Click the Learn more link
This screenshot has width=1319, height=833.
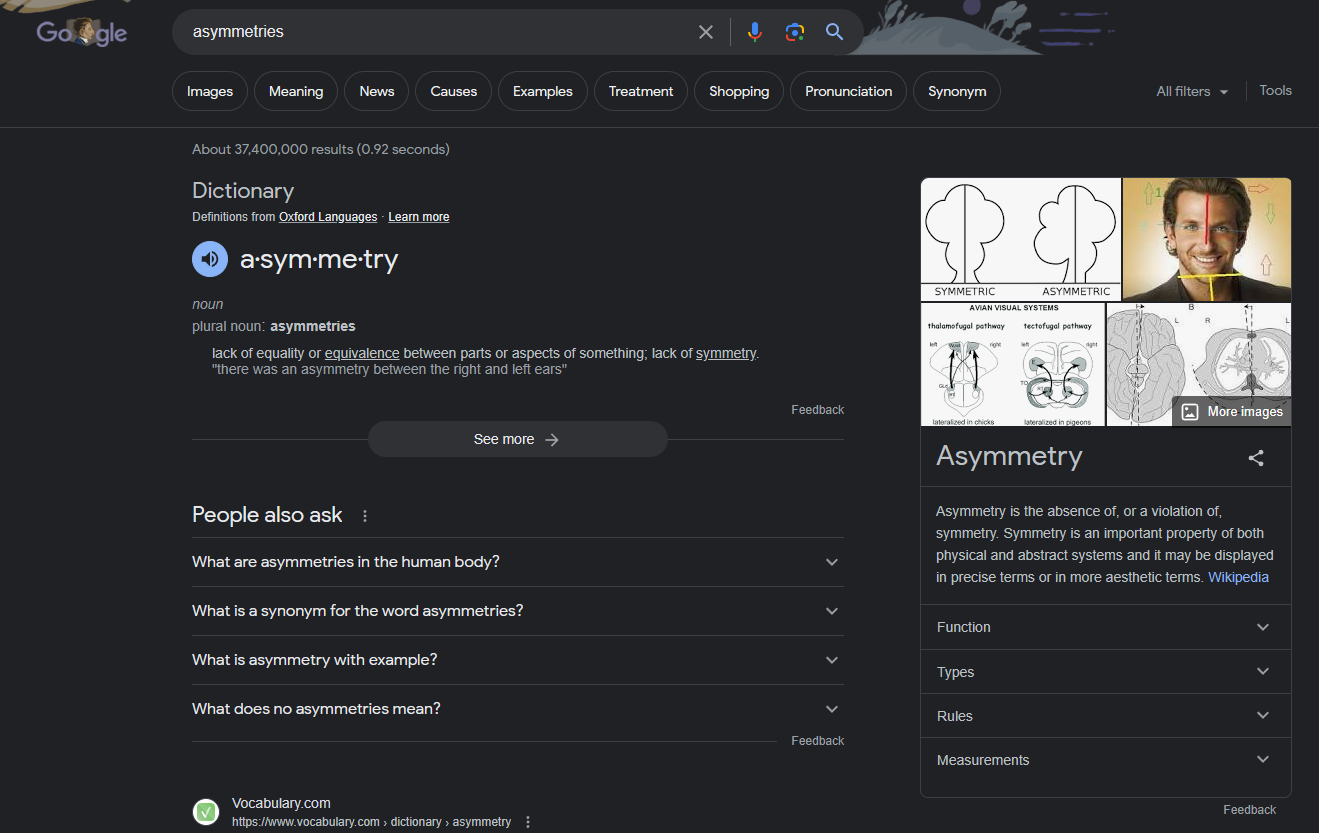point(418,217)
